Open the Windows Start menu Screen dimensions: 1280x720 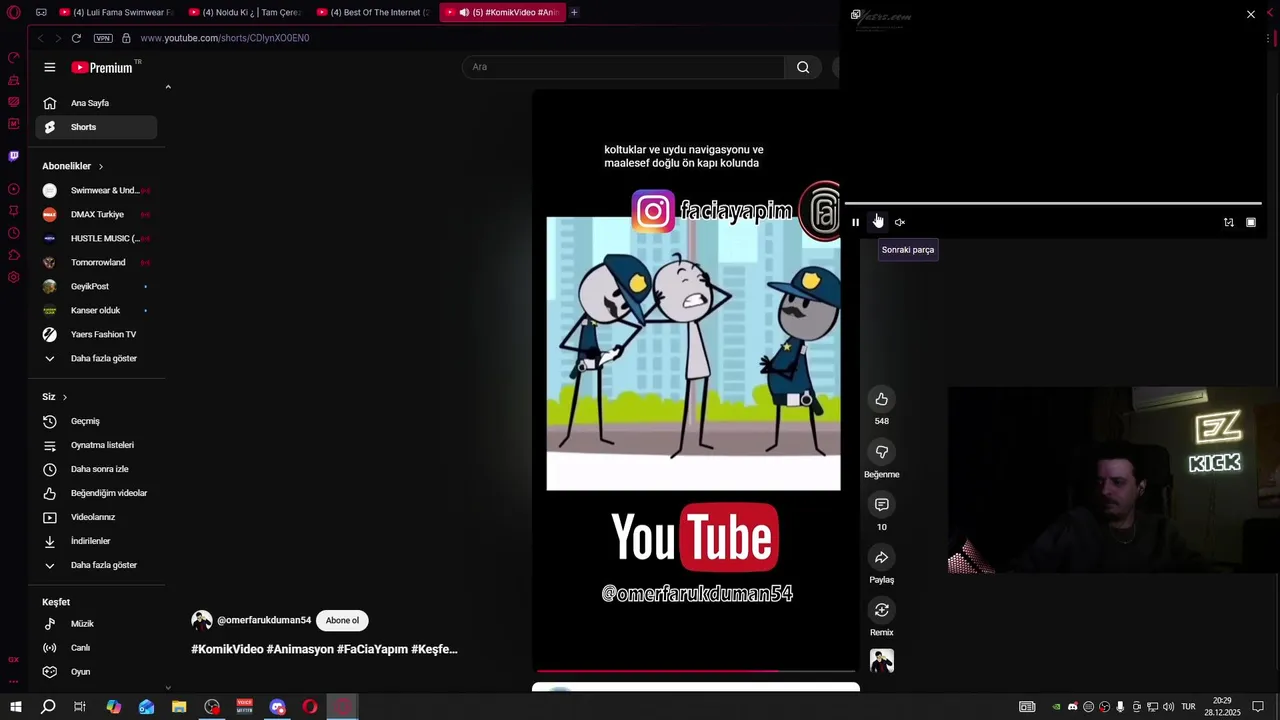click(15, 707)
